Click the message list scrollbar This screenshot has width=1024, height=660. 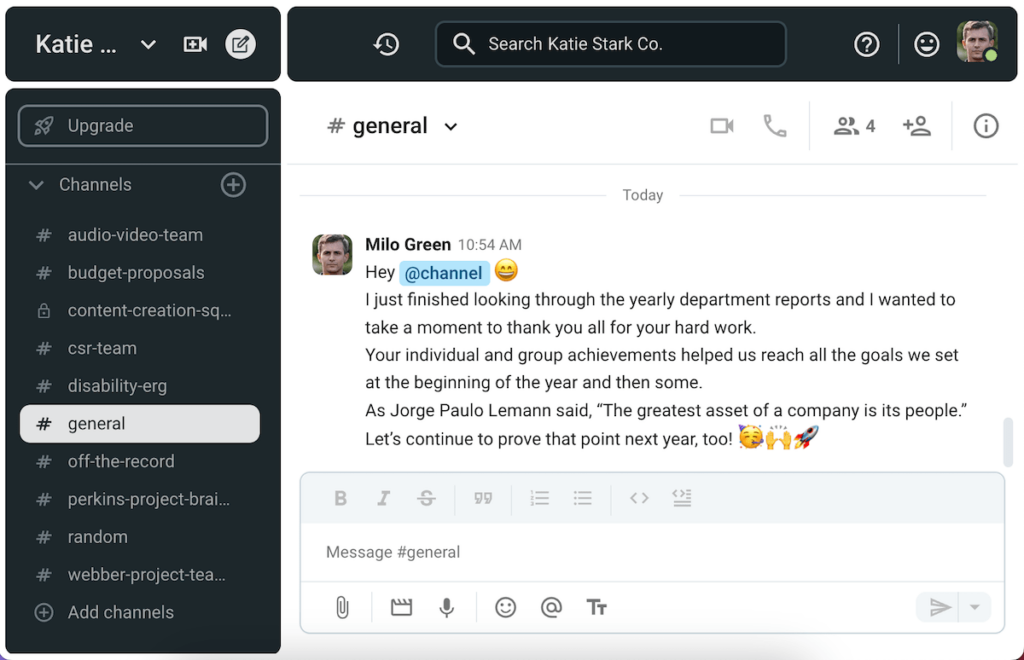1007,442
